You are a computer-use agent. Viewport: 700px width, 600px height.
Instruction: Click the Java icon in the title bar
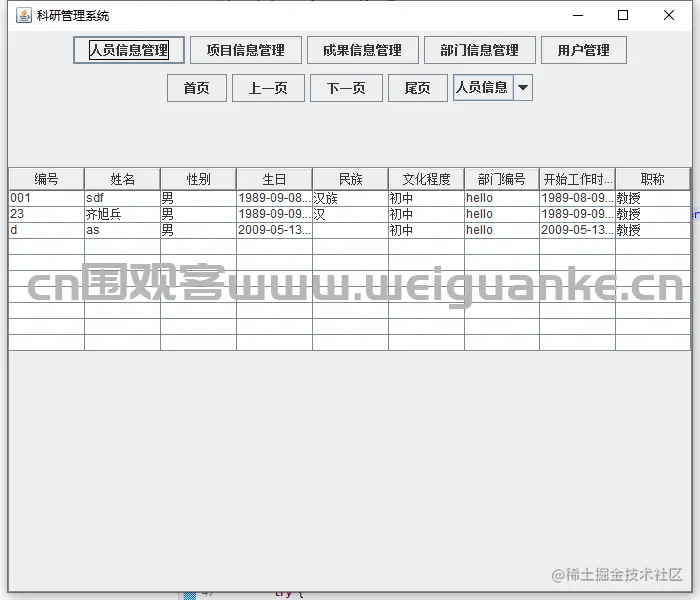tap(23, 16)
